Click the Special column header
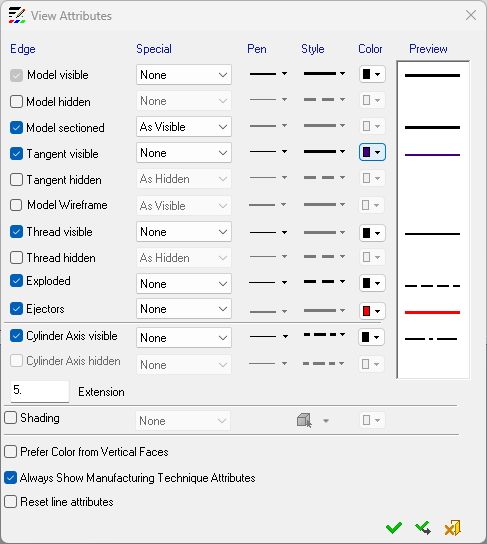This screenshot has height=544, width=487. pos(154,49)
